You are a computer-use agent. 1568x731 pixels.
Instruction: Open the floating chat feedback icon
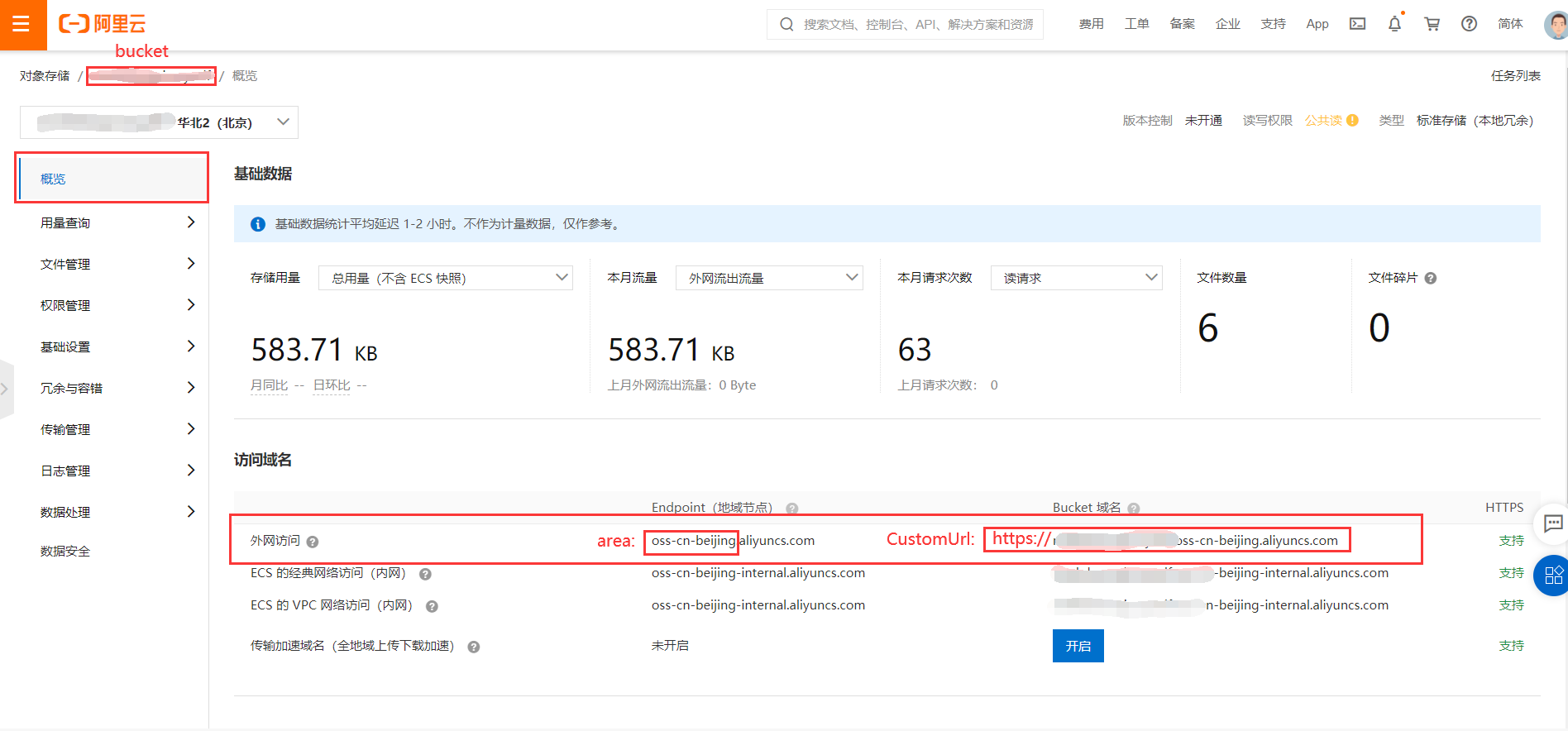click(1552, 523)
